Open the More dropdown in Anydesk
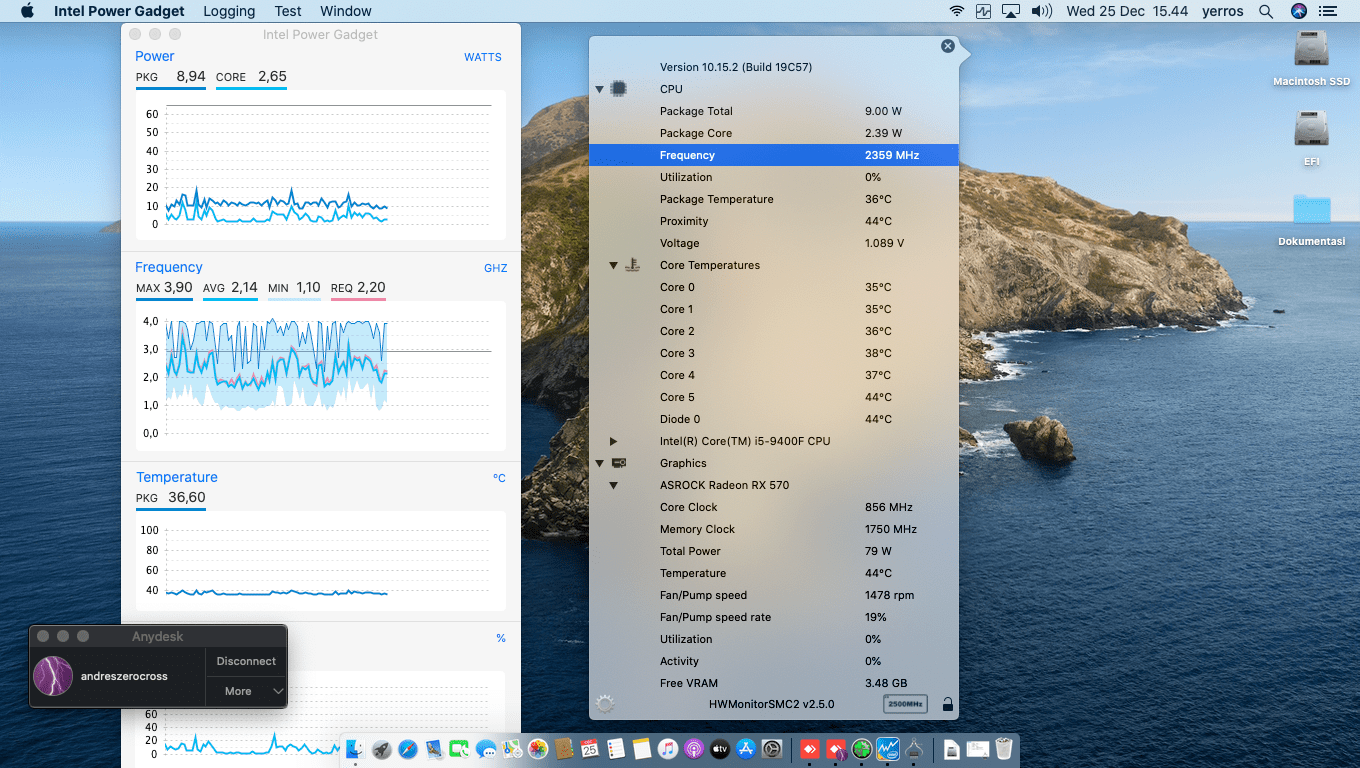The width and height of the screenshot is (1360, 768). point(246,691)
